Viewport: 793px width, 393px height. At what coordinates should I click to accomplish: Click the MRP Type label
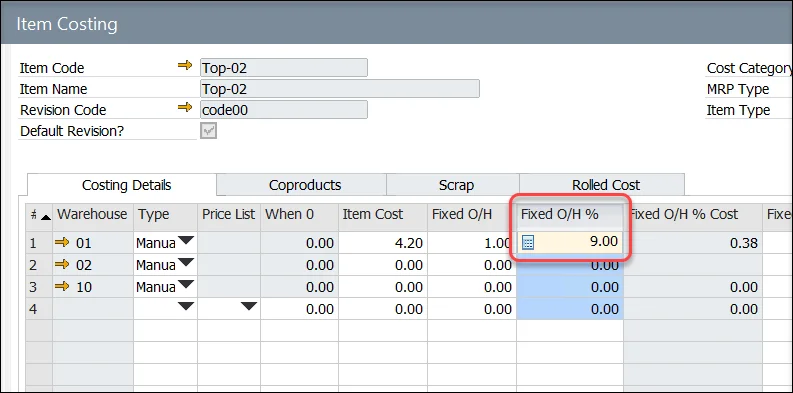[x=738, y=90]
